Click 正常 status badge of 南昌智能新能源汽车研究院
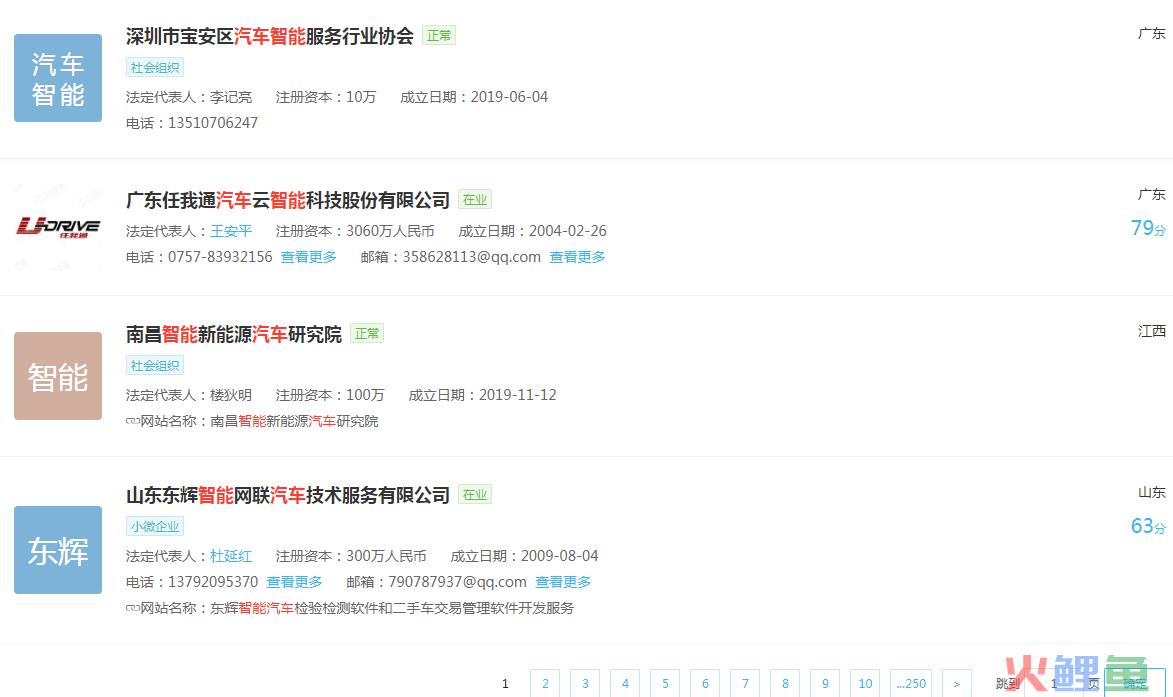The image size is (1173, 697). [367, 334]
